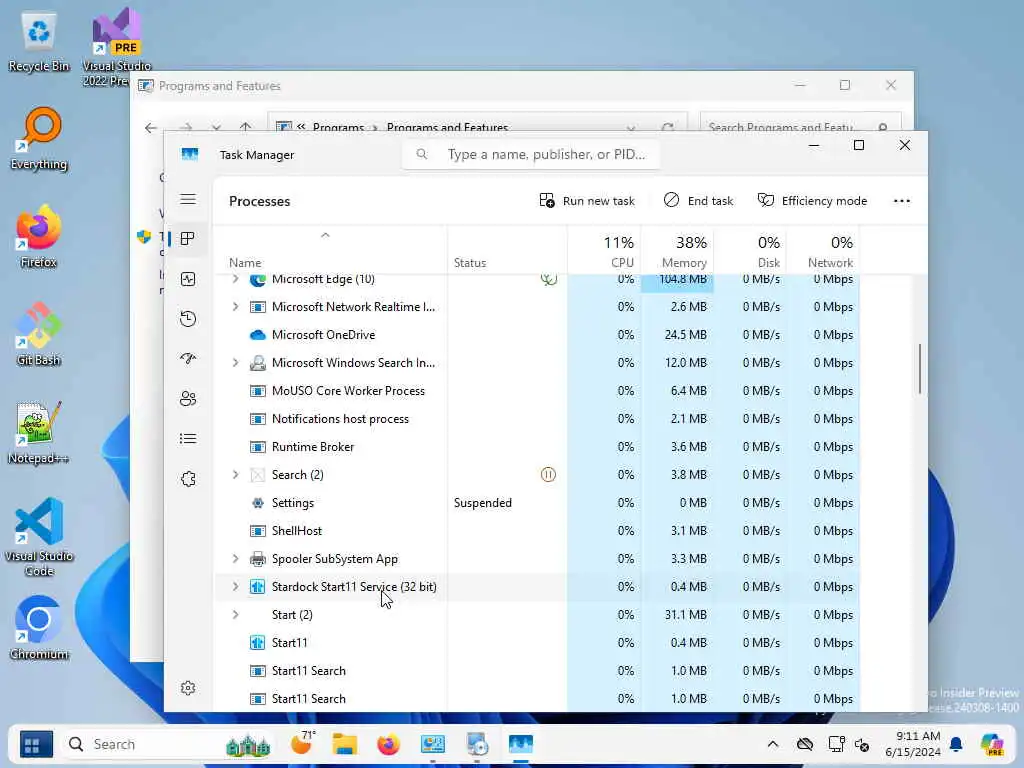Click the Spooler SubSystem printer icon
Viewport: 1024px width, 768px height.
click(258, 559)
